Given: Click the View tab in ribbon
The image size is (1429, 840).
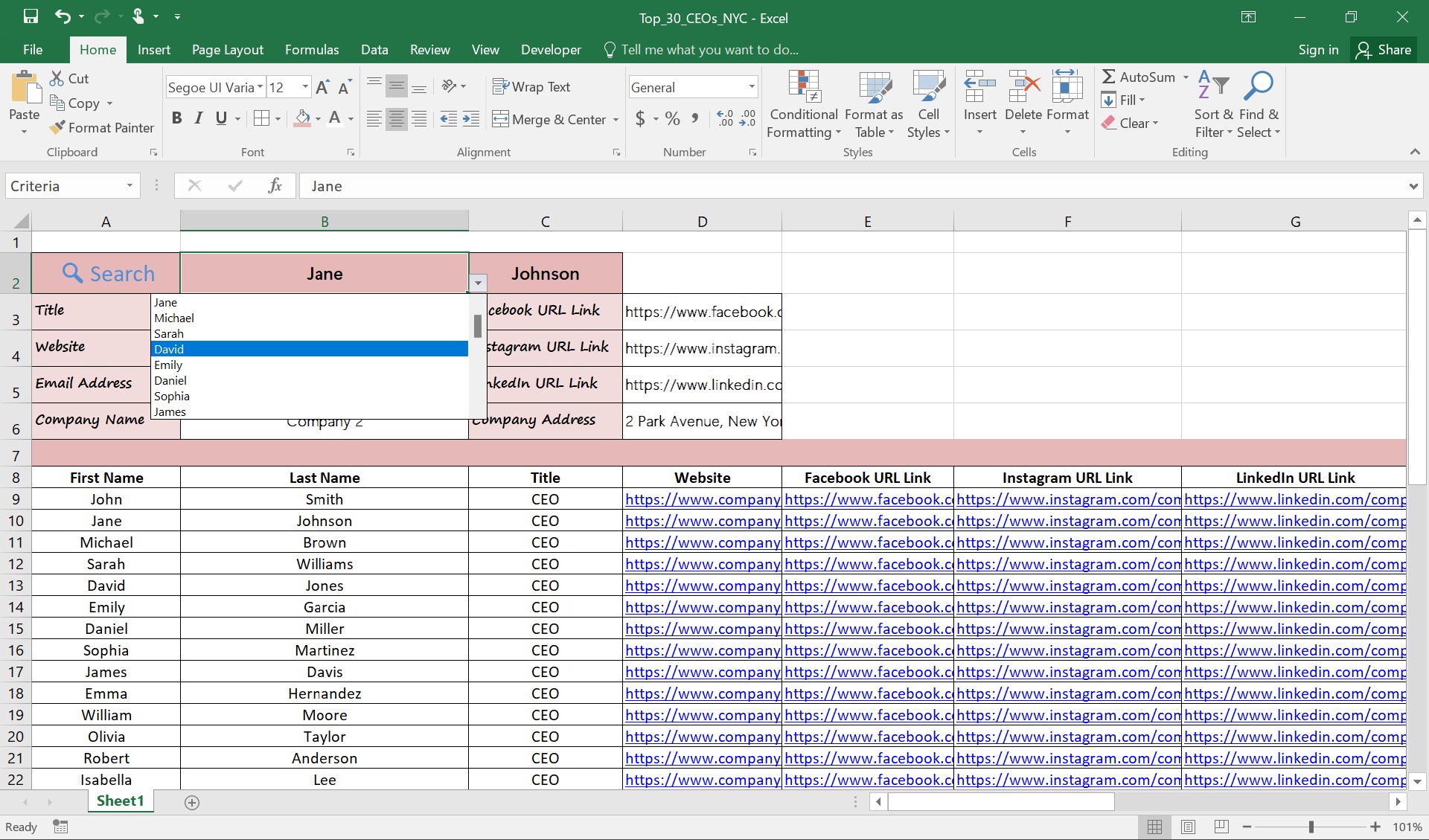Looking at the screenshot, I should point(482,48).
